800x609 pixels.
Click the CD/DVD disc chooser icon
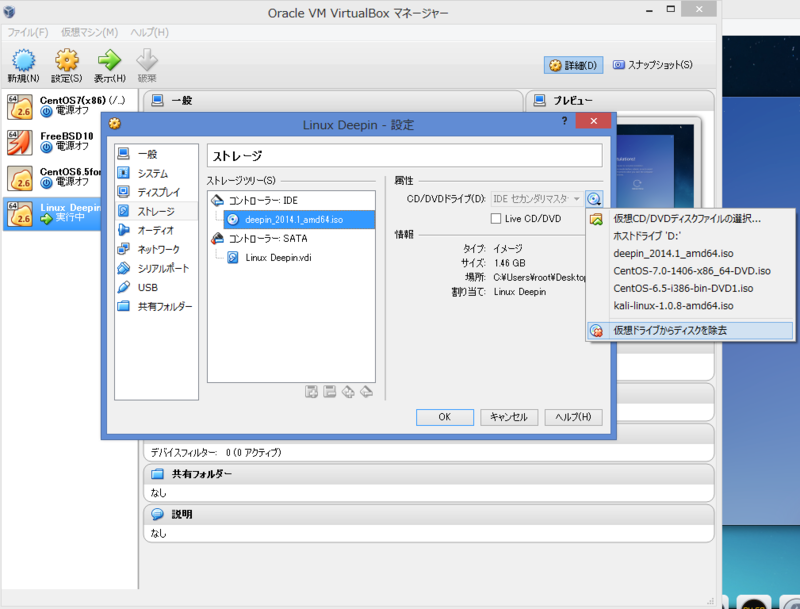pyautogui.click(x=595, y=198)
